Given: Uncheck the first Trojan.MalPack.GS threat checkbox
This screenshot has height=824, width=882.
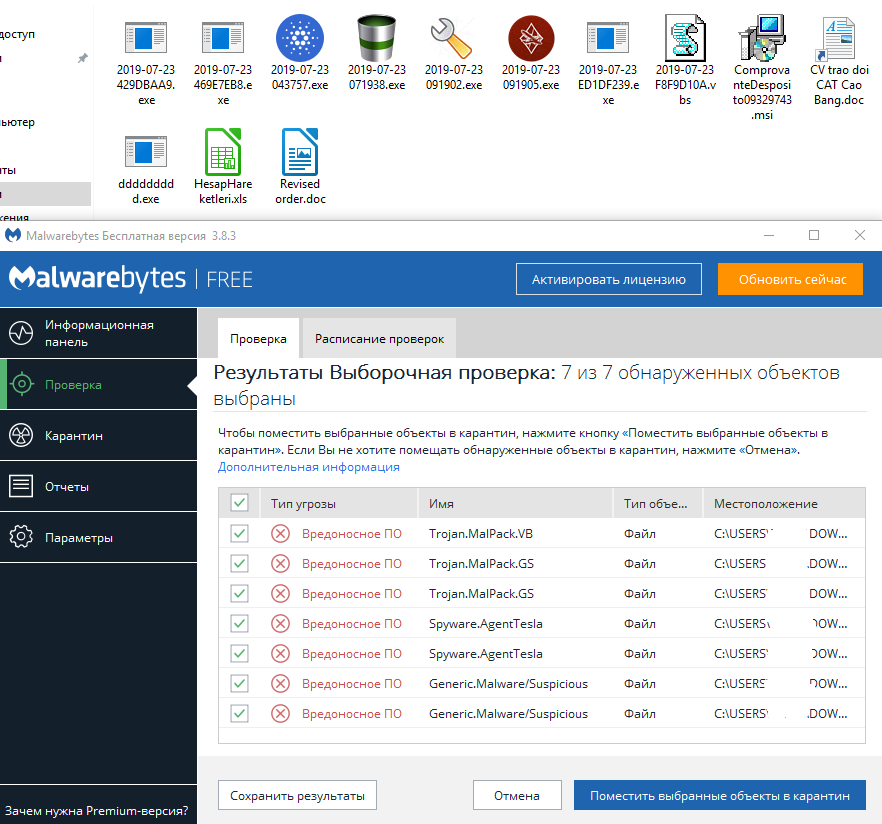Looking at the screenshot, I should point(240,563).
